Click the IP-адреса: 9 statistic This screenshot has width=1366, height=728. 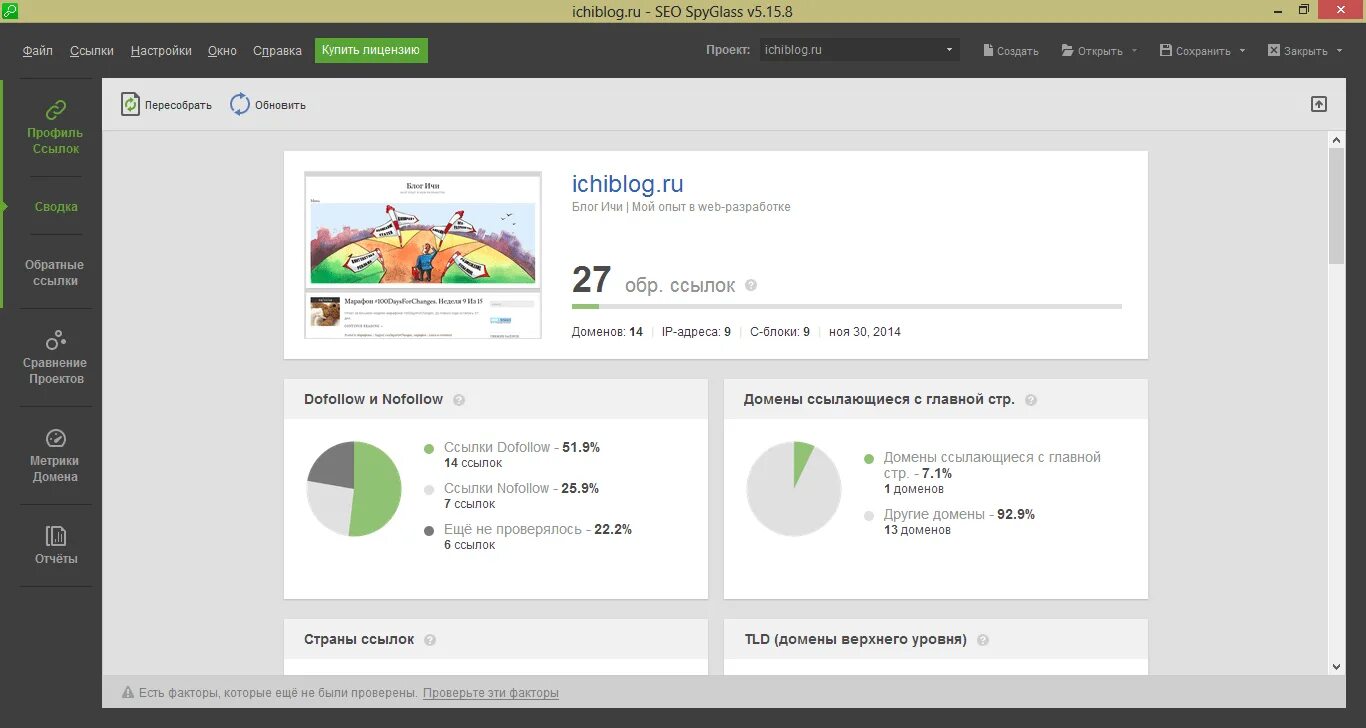[696, 332]
